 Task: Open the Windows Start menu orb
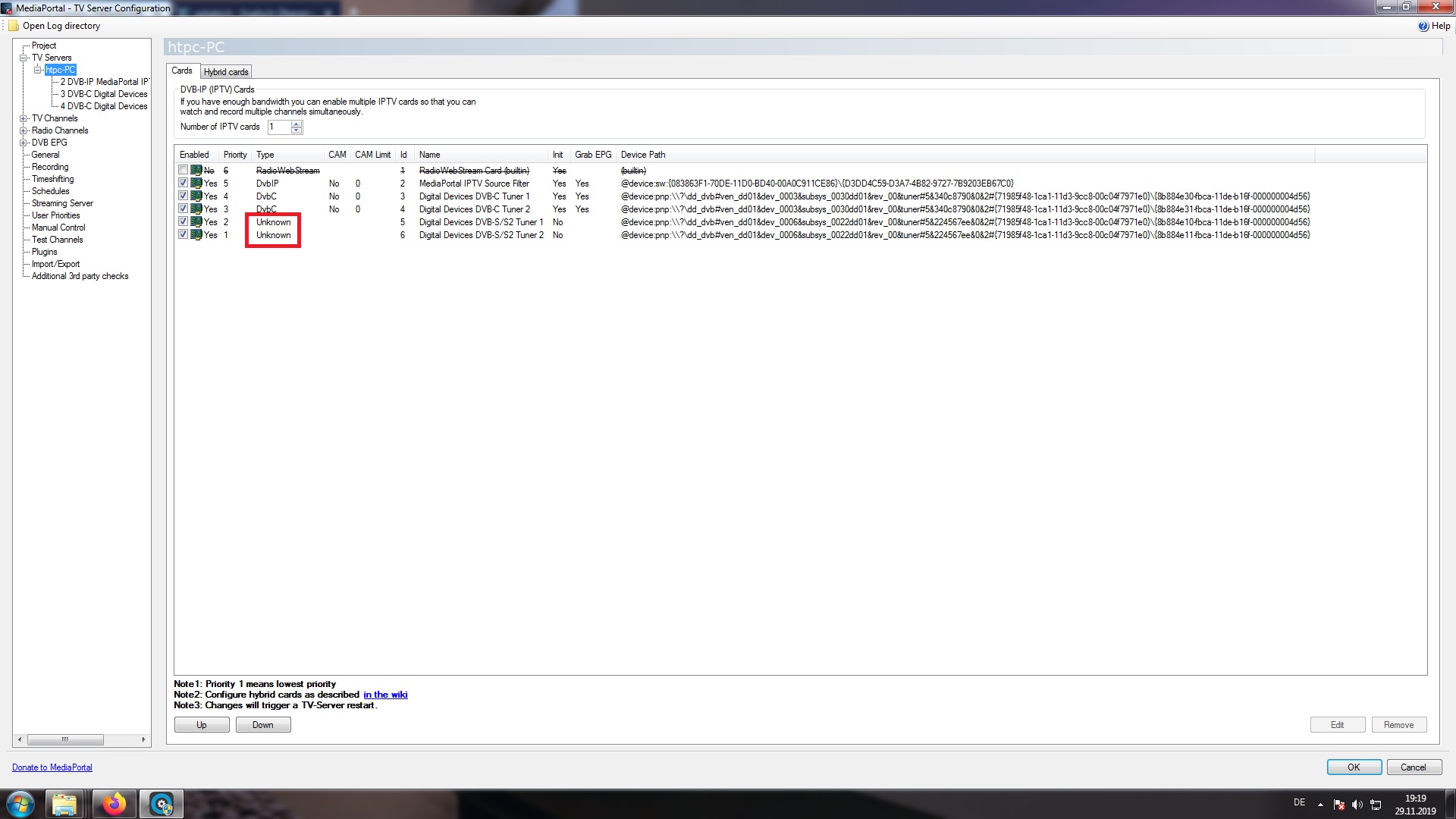[x=20, y=804]
